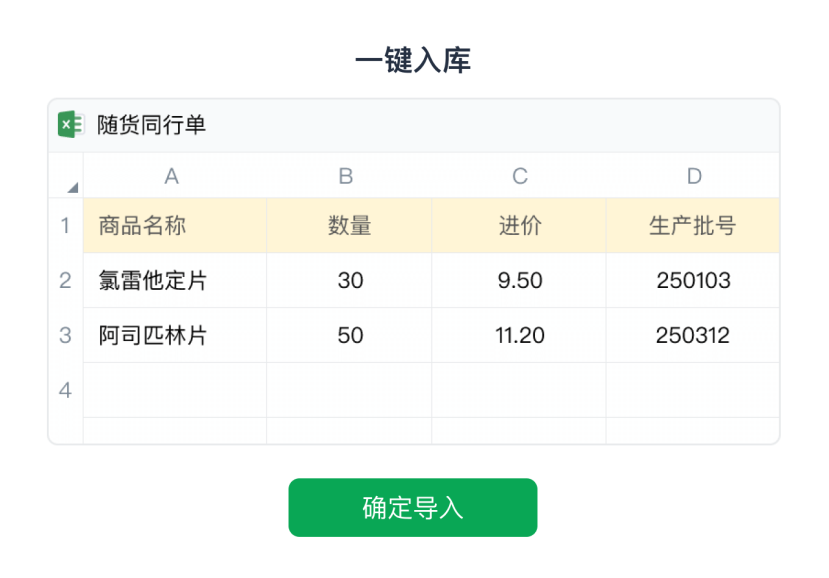Select row 4 header
The width and height of the screenshot is (829, 578).
66,390
